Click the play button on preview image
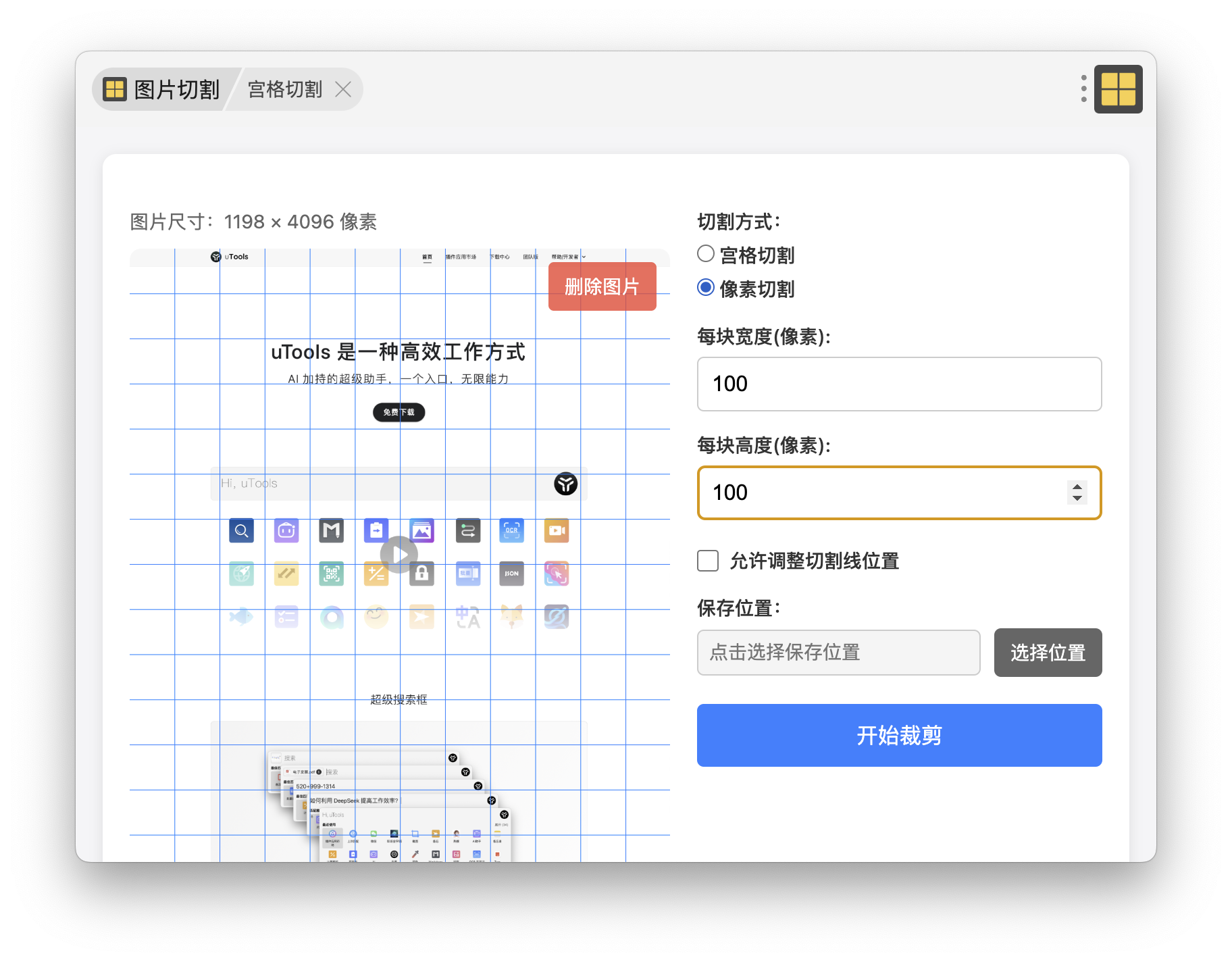The height and width of the screenshot is (962, 1232). [399, 555]
